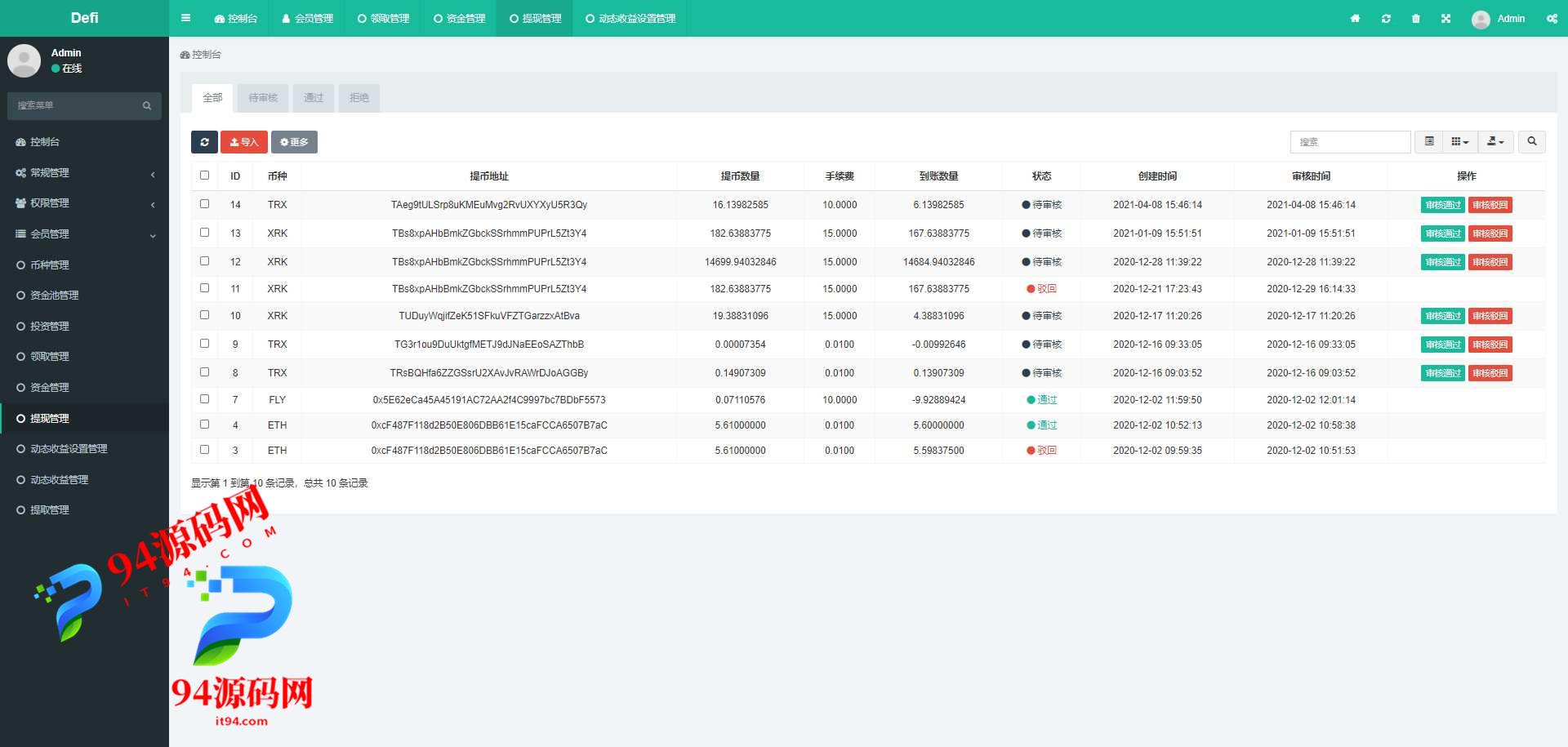
Task: Open the export dropdown in table toolbar
Action: 1496,142
